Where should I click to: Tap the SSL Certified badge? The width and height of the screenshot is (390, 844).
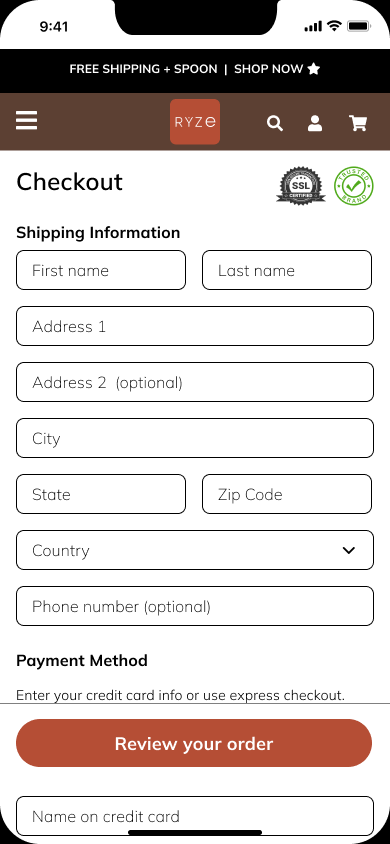(301, 186)
